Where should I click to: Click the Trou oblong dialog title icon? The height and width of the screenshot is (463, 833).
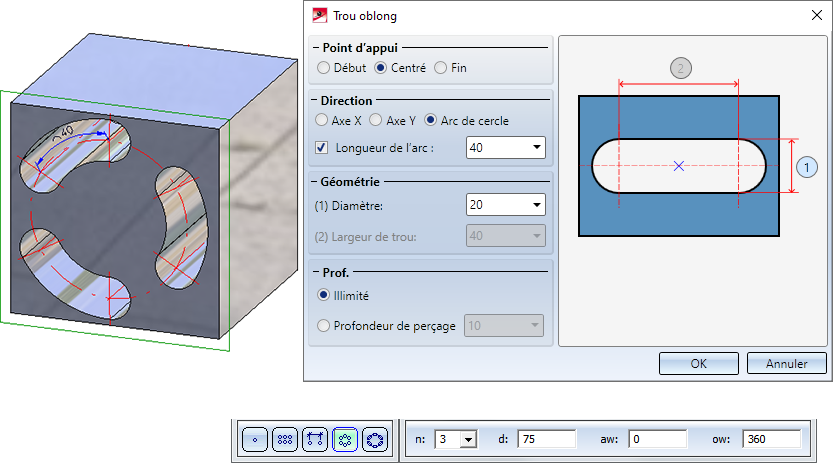pyautogui.click(x=319, y=15)
